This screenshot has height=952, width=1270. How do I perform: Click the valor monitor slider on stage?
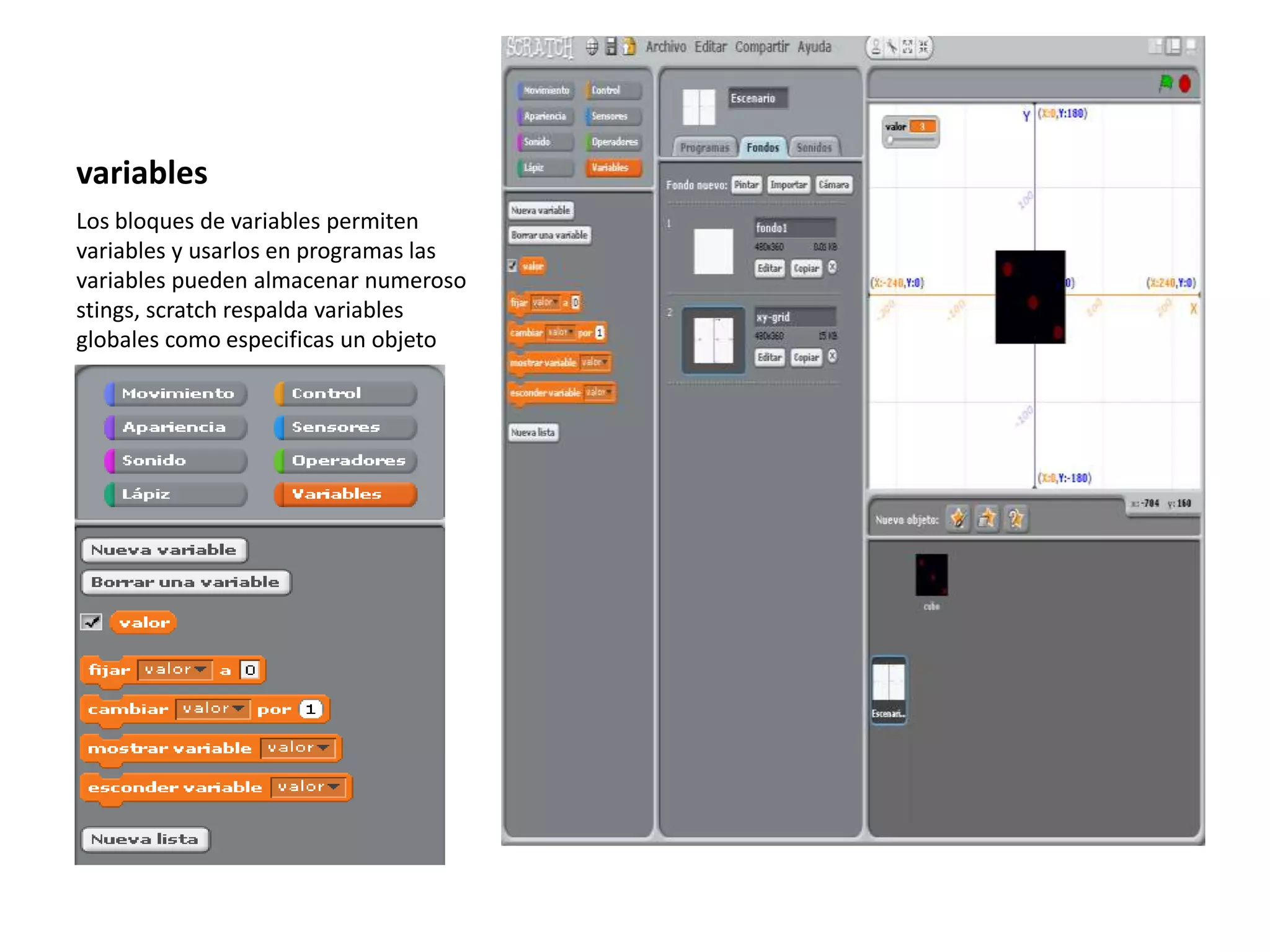click(910, 141)
